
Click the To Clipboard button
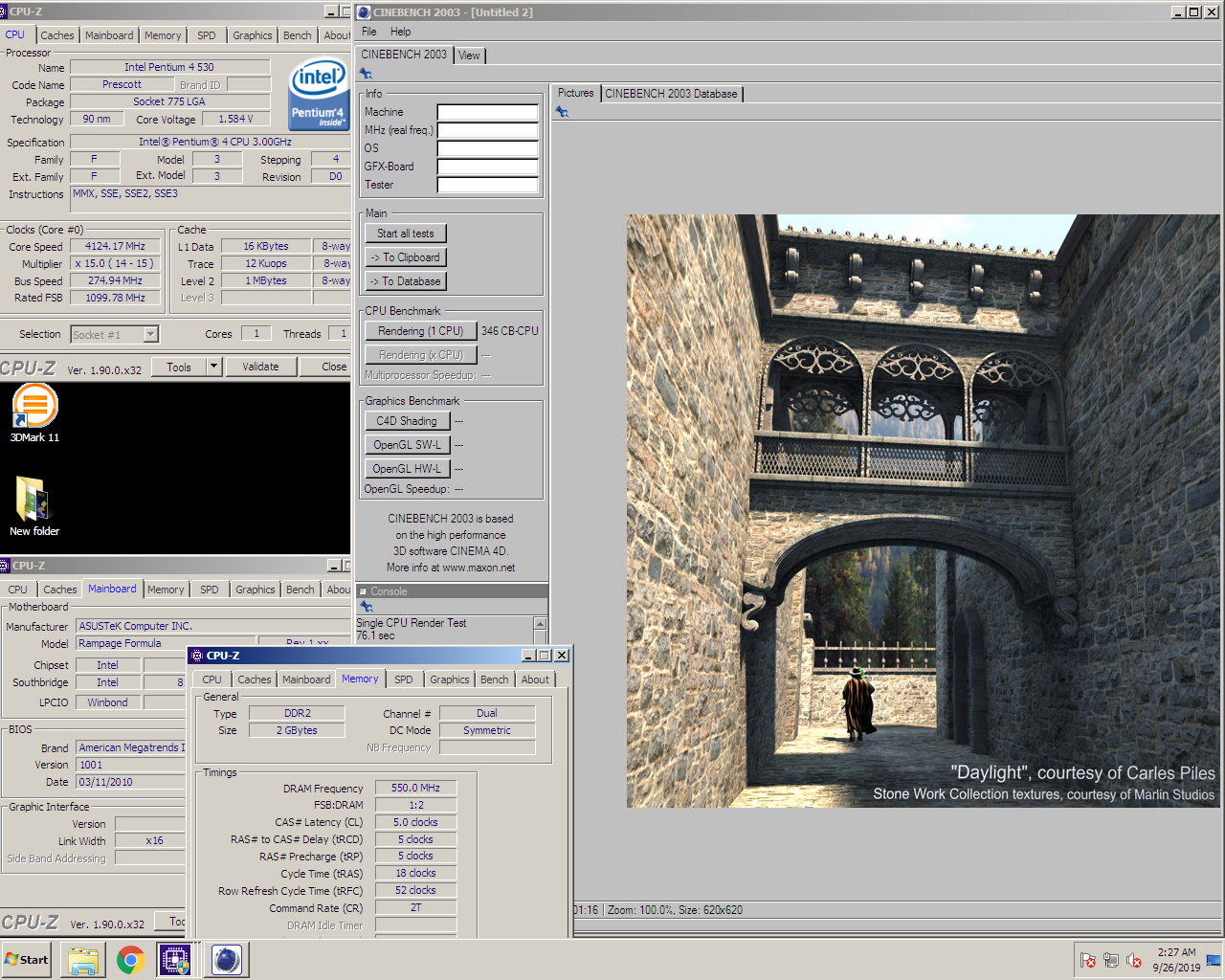405,257
